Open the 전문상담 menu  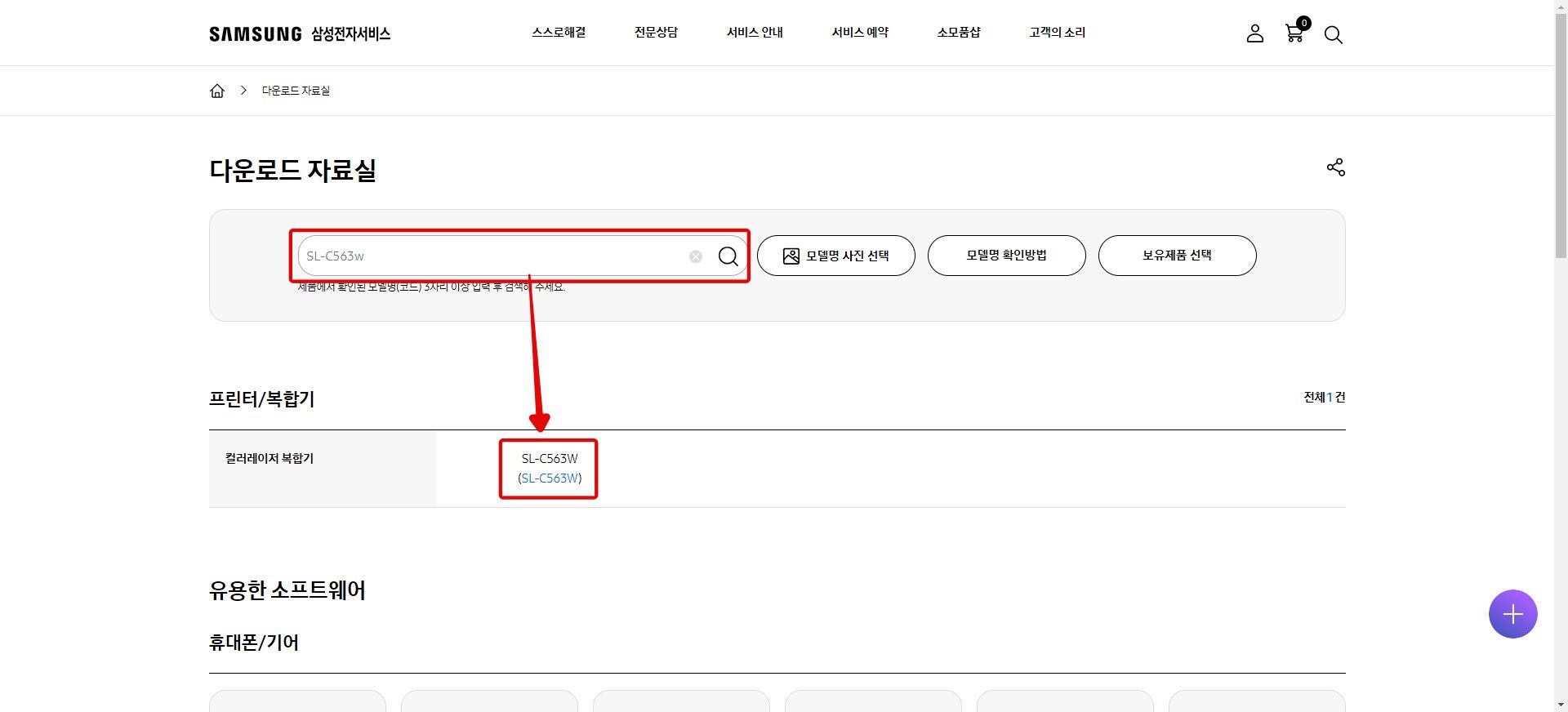(656, 33)
